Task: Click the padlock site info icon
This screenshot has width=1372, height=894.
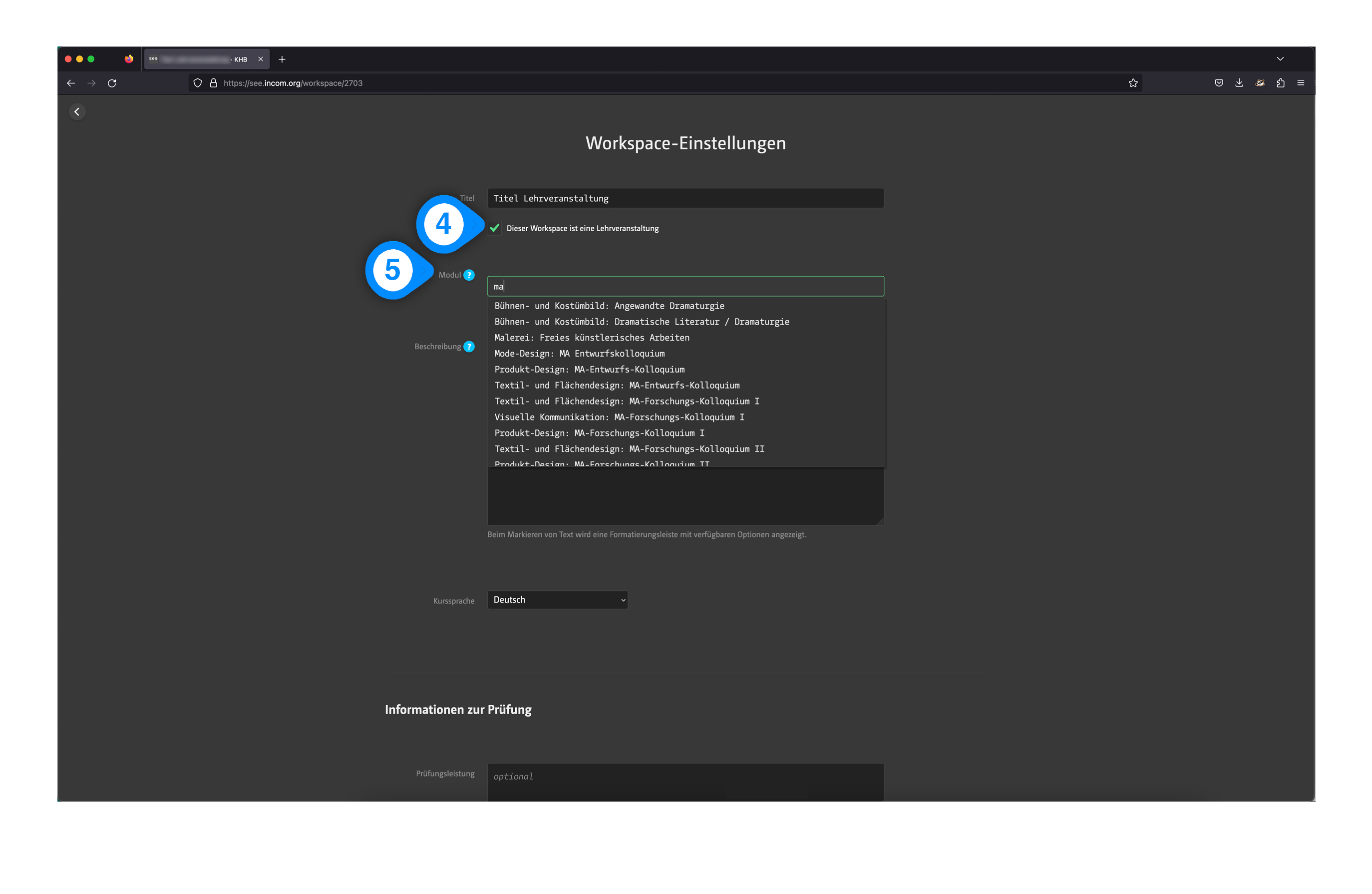Action: coord(213,83)
